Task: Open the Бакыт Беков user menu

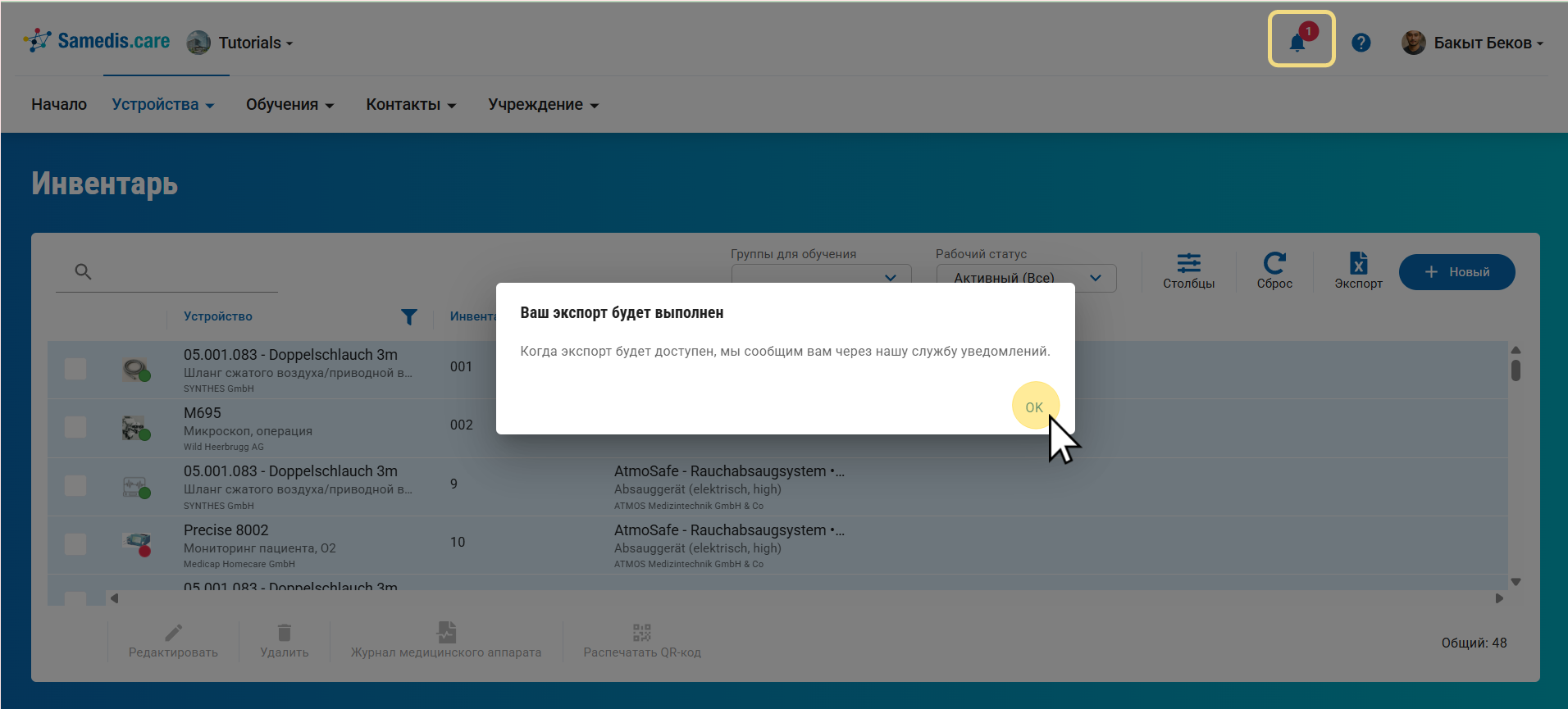Action: 1474,43
